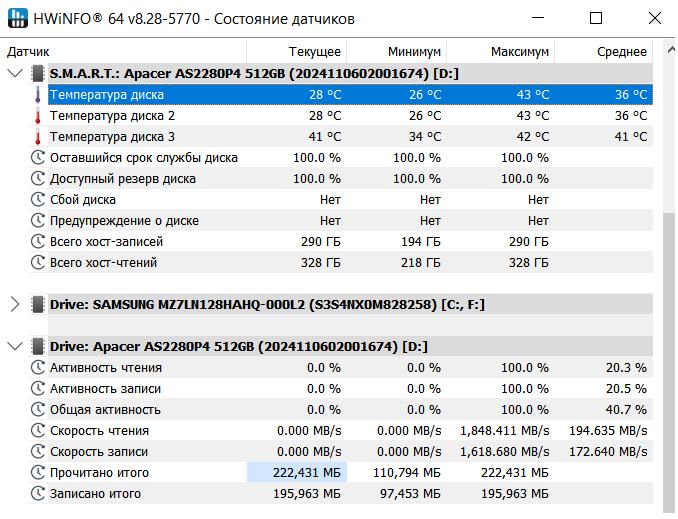This screenshot has width=678, height=519.
Task: Select the Общая активность label
Action: point(106,410)
